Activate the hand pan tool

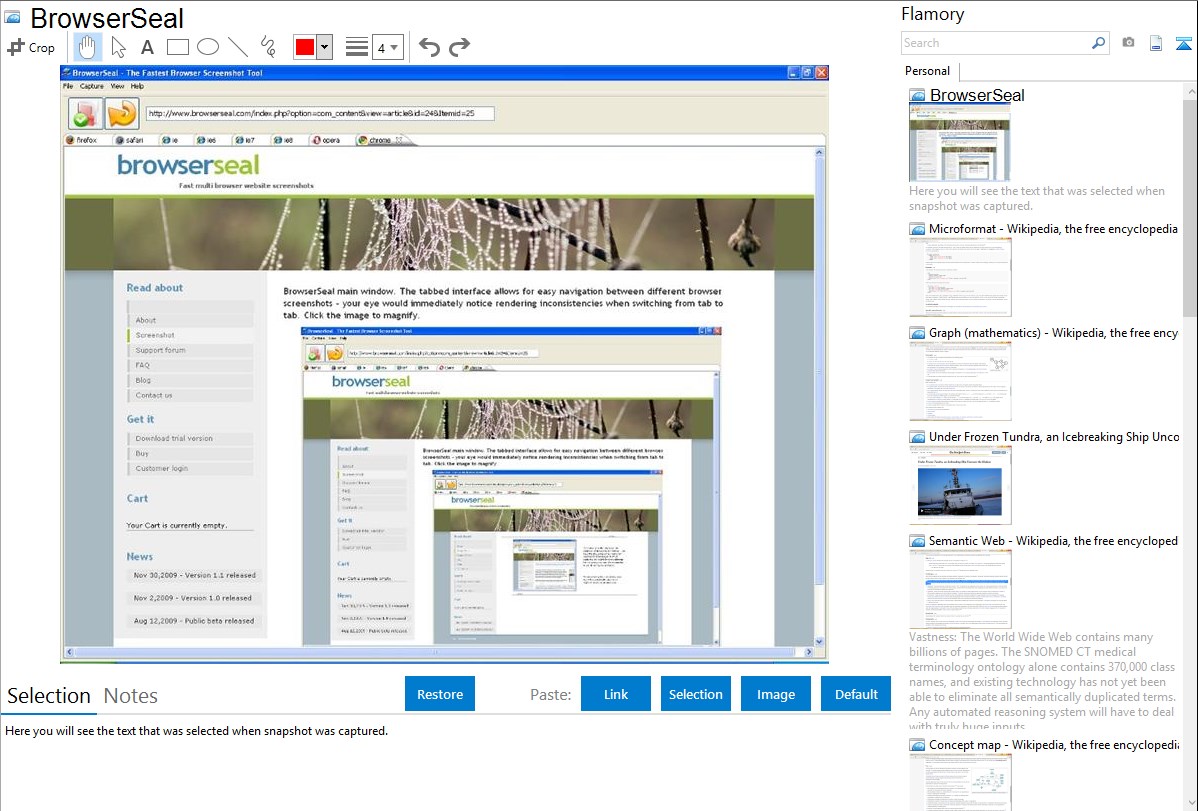(88, 47)
